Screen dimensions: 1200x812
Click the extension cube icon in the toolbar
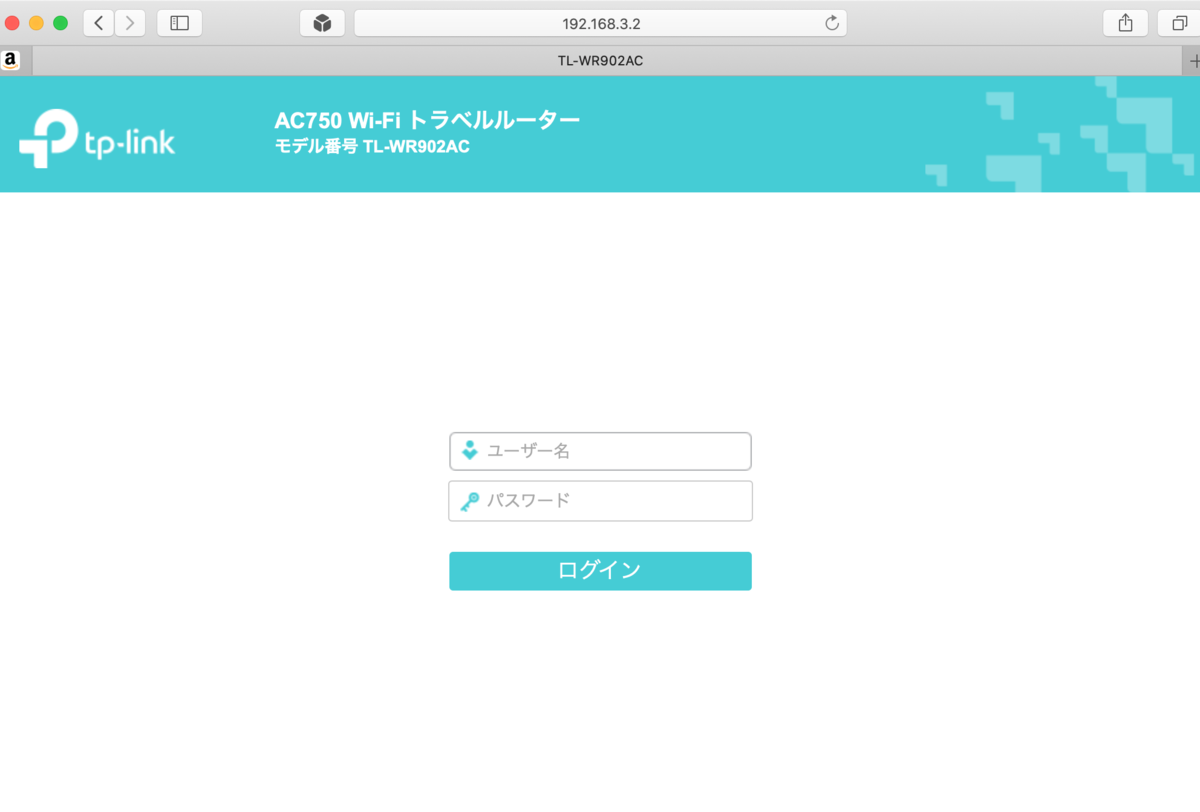[x=322, y=22]
